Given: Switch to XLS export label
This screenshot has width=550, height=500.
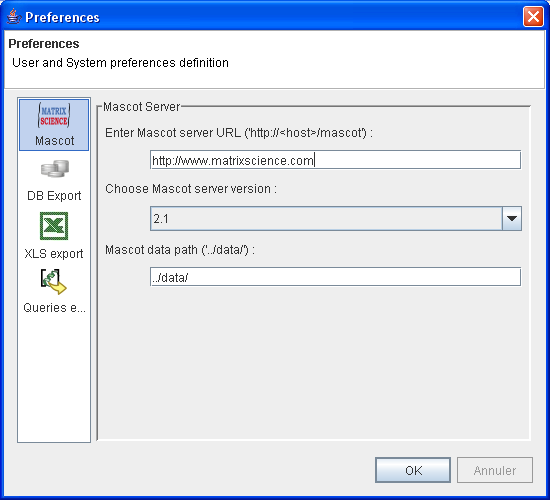Looking at the screenshot, I should coord(54,253).
